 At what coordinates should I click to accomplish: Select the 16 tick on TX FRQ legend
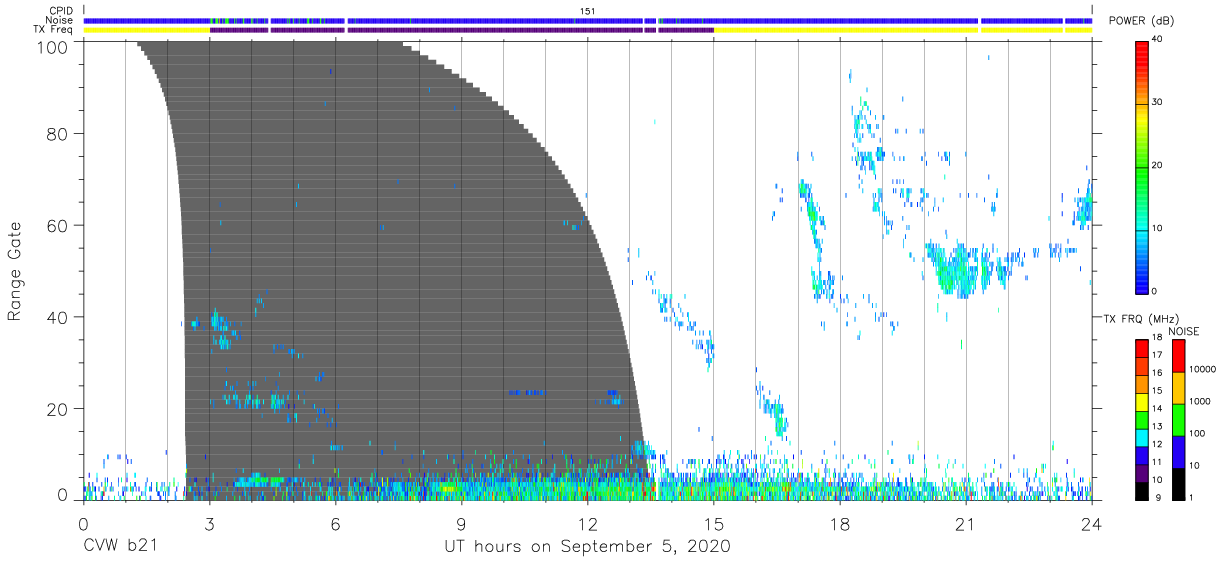(1156, 373)
